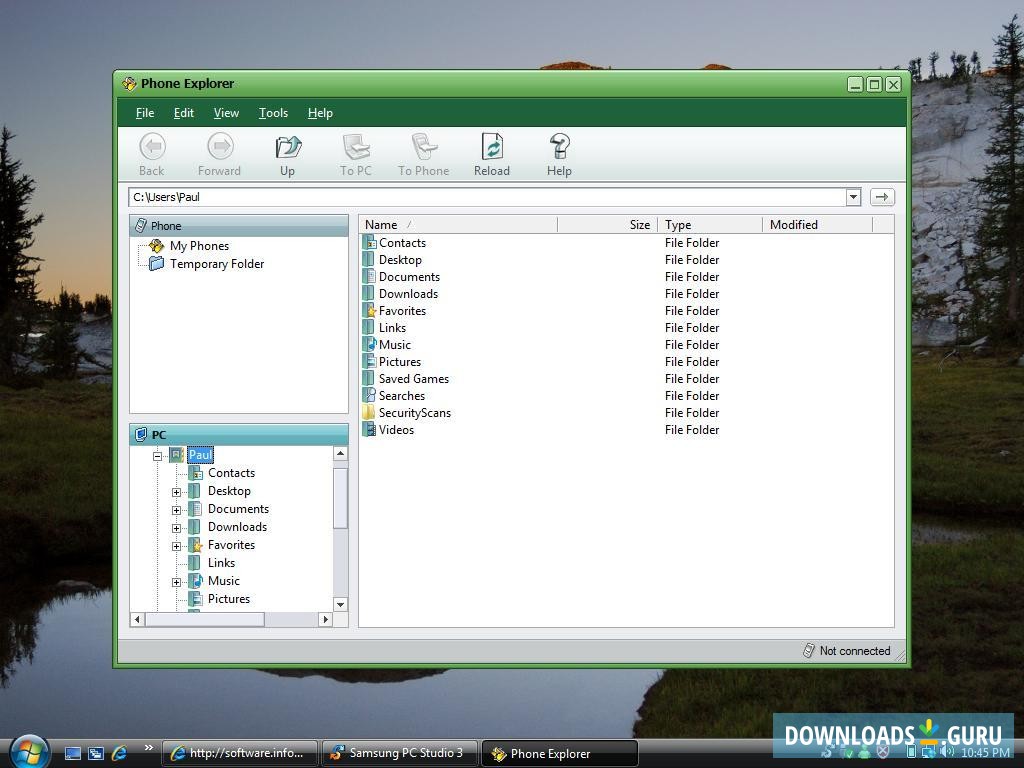The width and height of the screenshot is (1024, 768).
Task: Click the Reload toolbar icon
Action: point(491,154)
